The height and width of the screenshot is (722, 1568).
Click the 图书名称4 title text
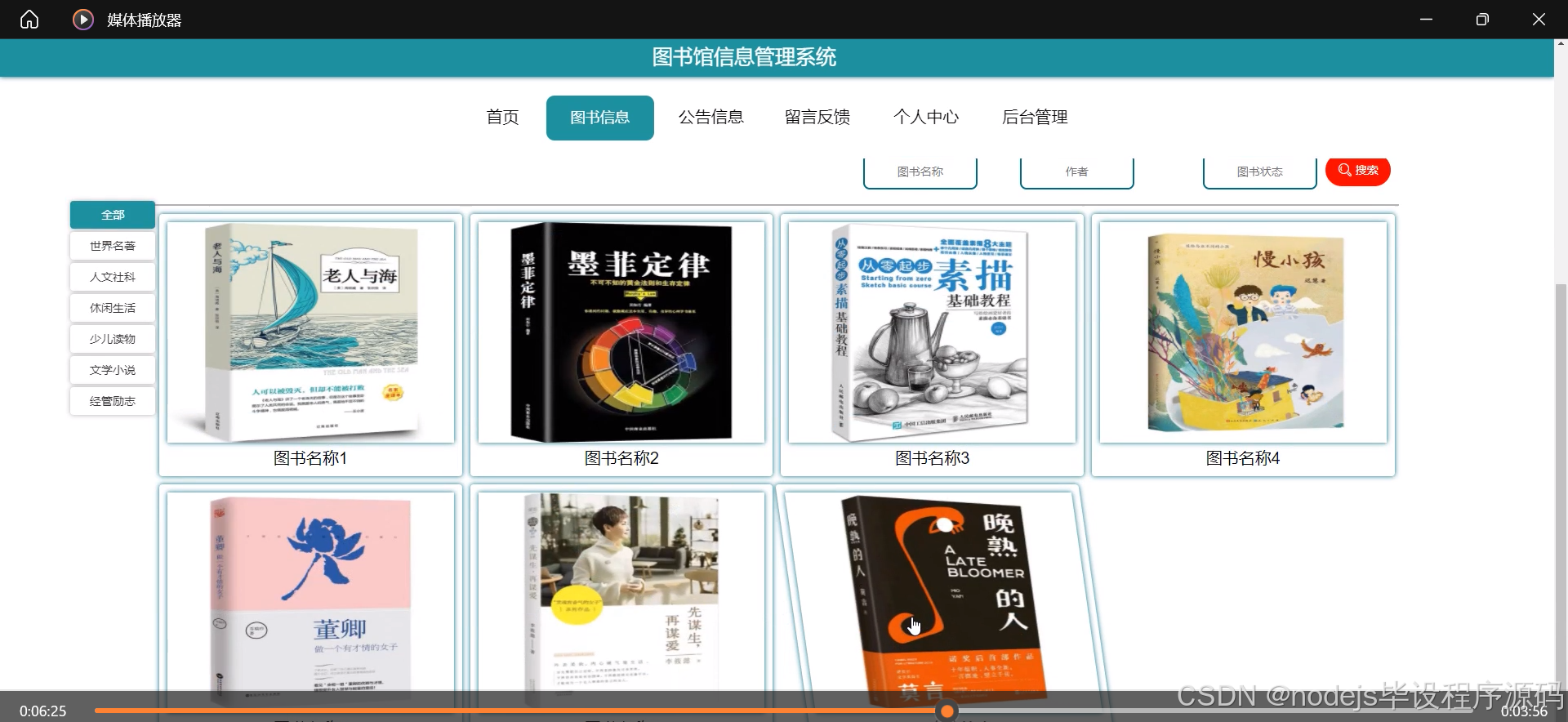coord(1243,458)
